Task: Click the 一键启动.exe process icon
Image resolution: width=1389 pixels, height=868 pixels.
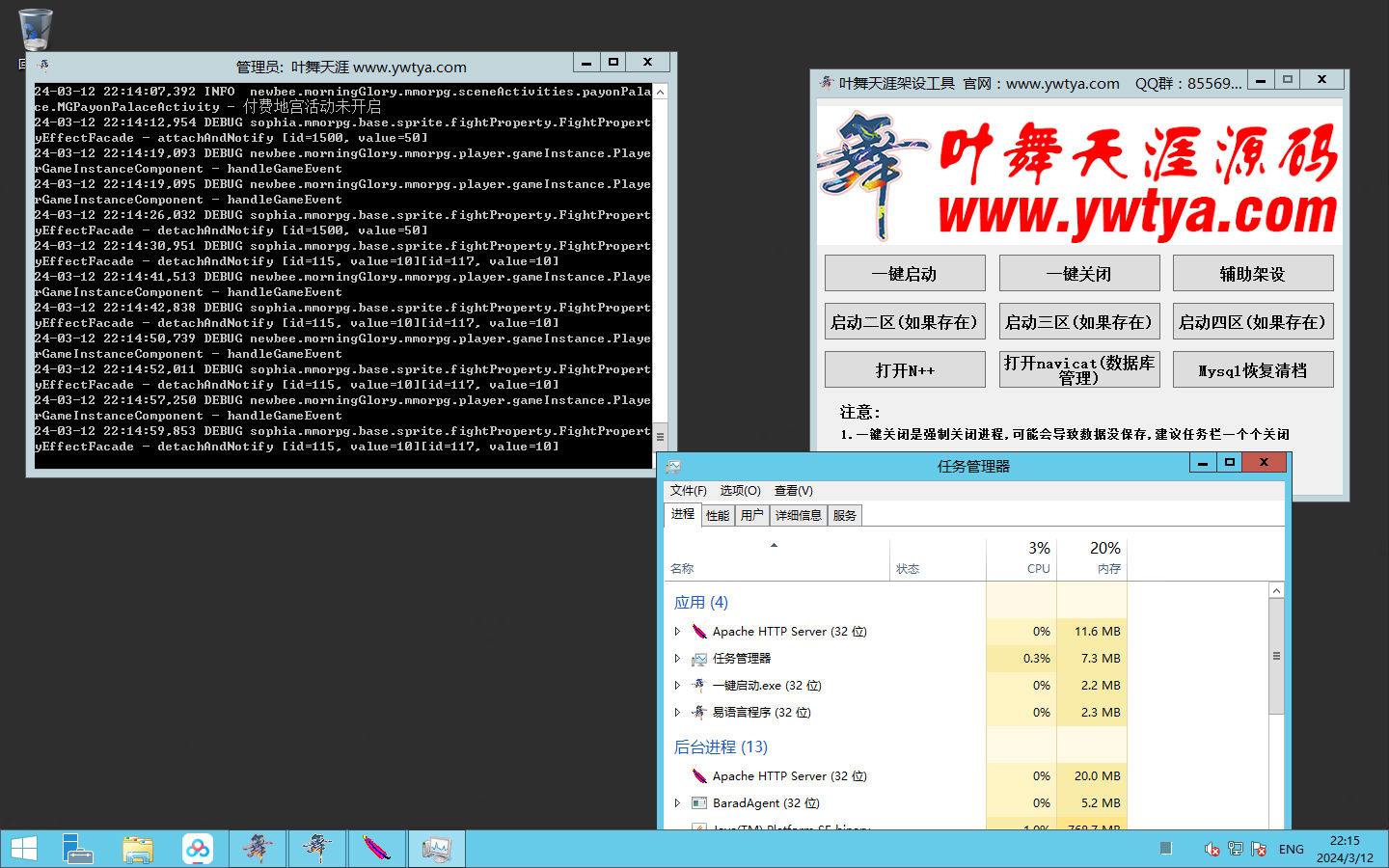Action: point(699,686)
